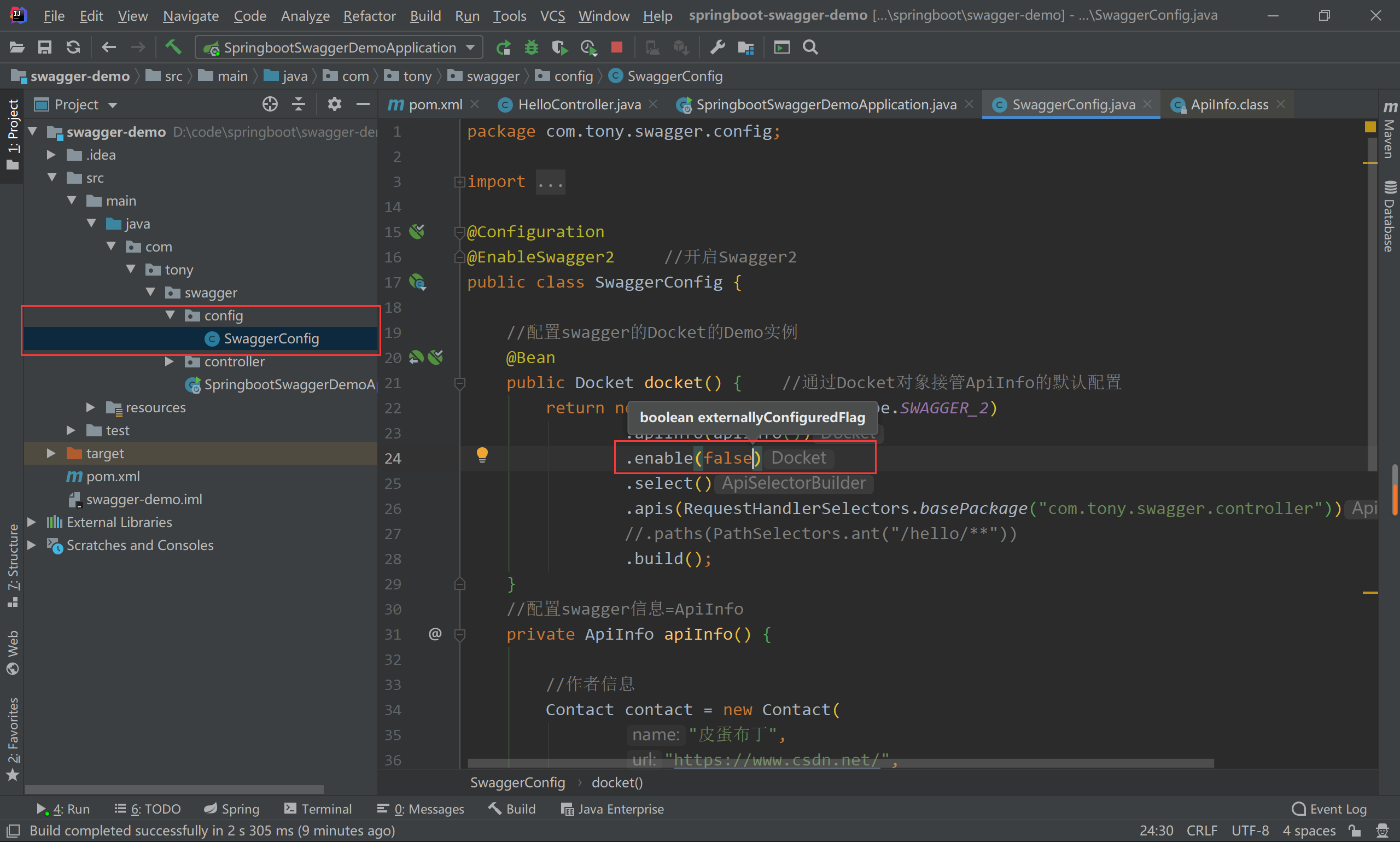Click the yellow intention lightbulb on line 24
The height and width of the screenshot is (842, 1400).
tap(482, 454)
